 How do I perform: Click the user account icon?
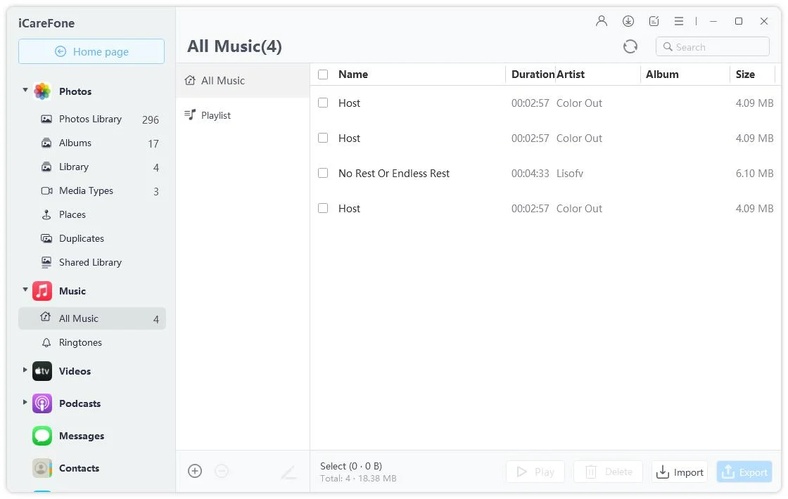click(x=601, y=21)
